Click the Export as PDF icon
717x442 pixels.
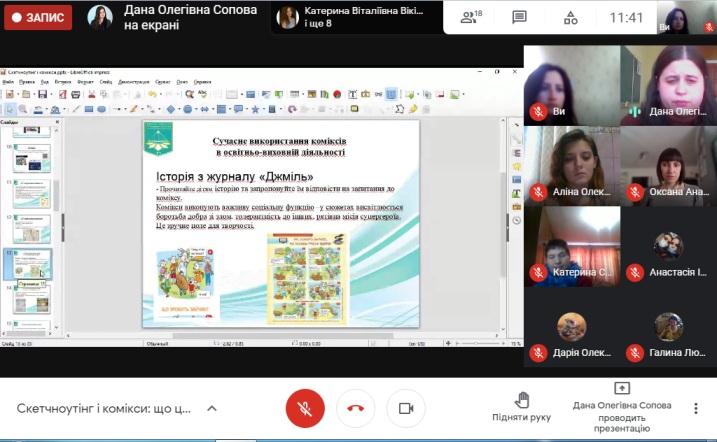[x=63, y=94]
